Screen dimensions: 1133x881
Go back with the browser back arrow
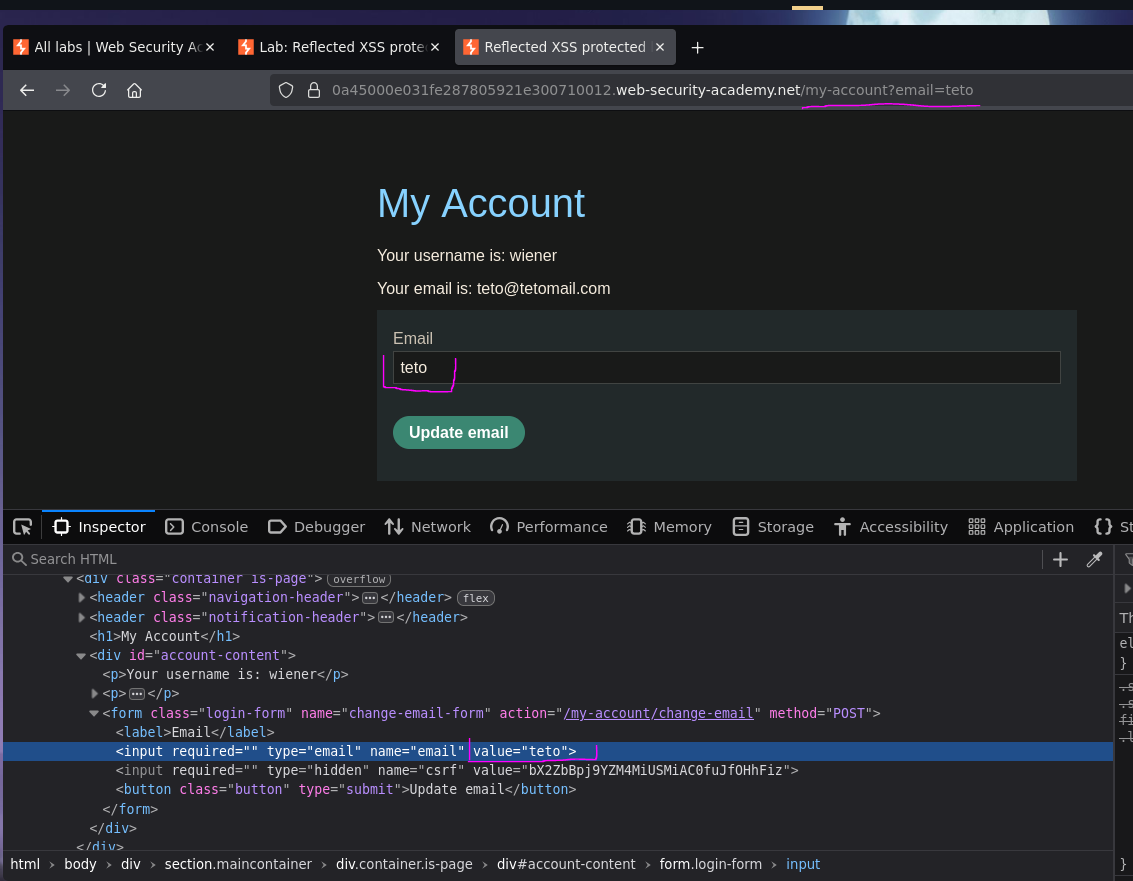coord(27,90)
